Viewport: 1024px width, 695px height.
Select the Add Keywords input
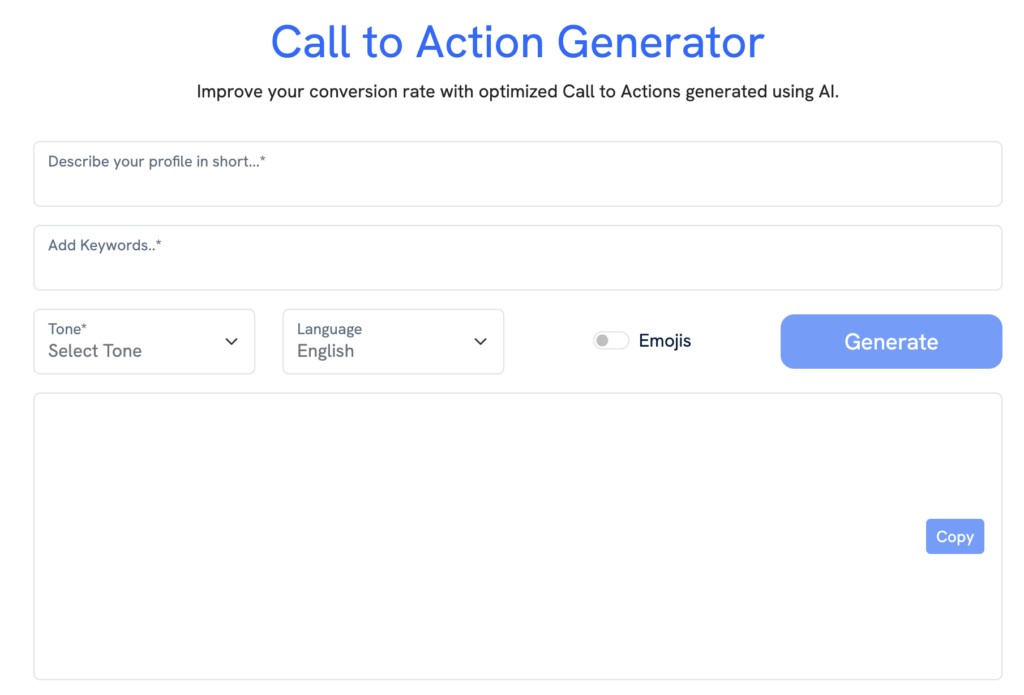point(518,257)
